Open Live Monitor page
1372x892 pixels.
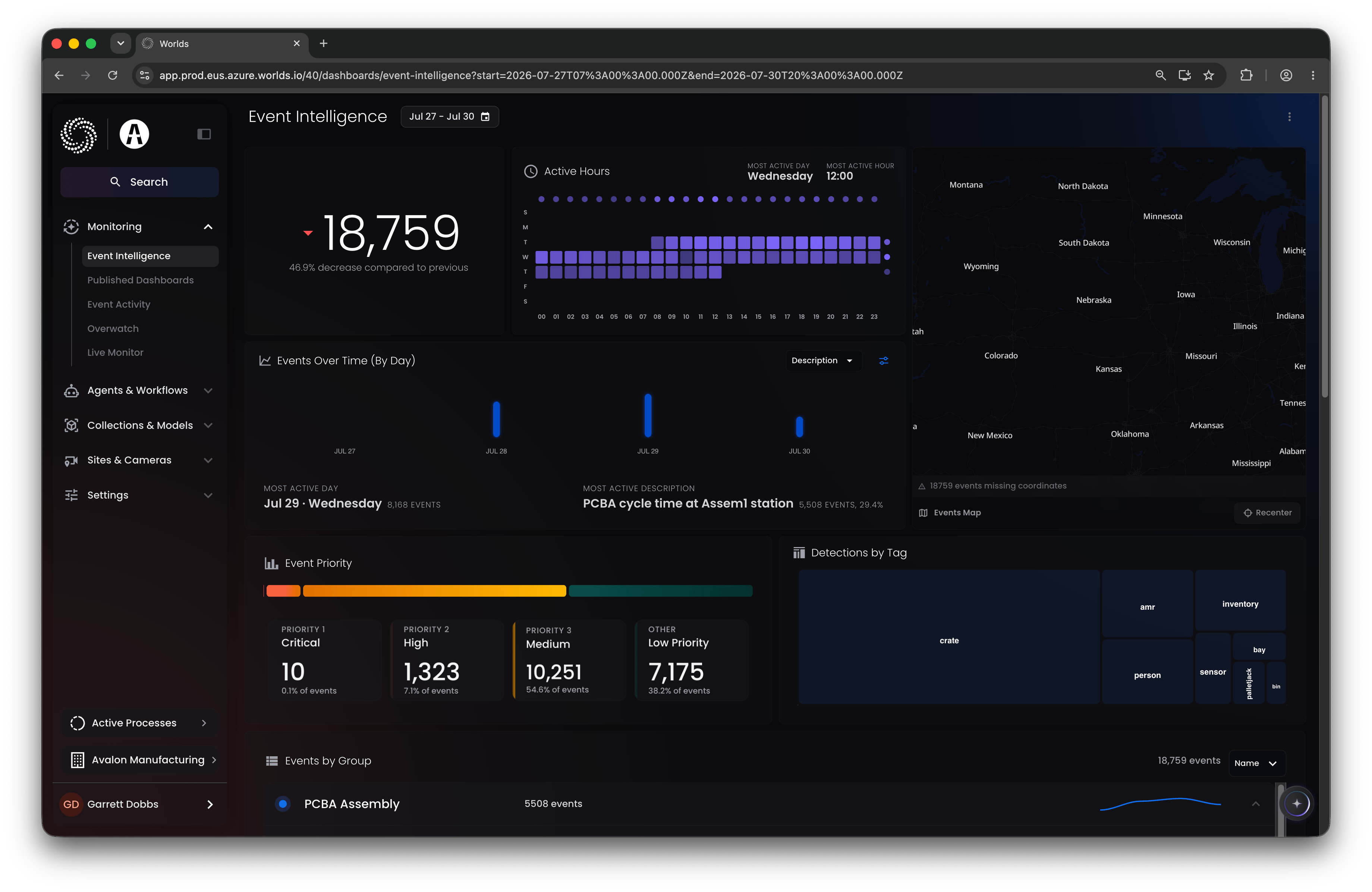[115, 352]
